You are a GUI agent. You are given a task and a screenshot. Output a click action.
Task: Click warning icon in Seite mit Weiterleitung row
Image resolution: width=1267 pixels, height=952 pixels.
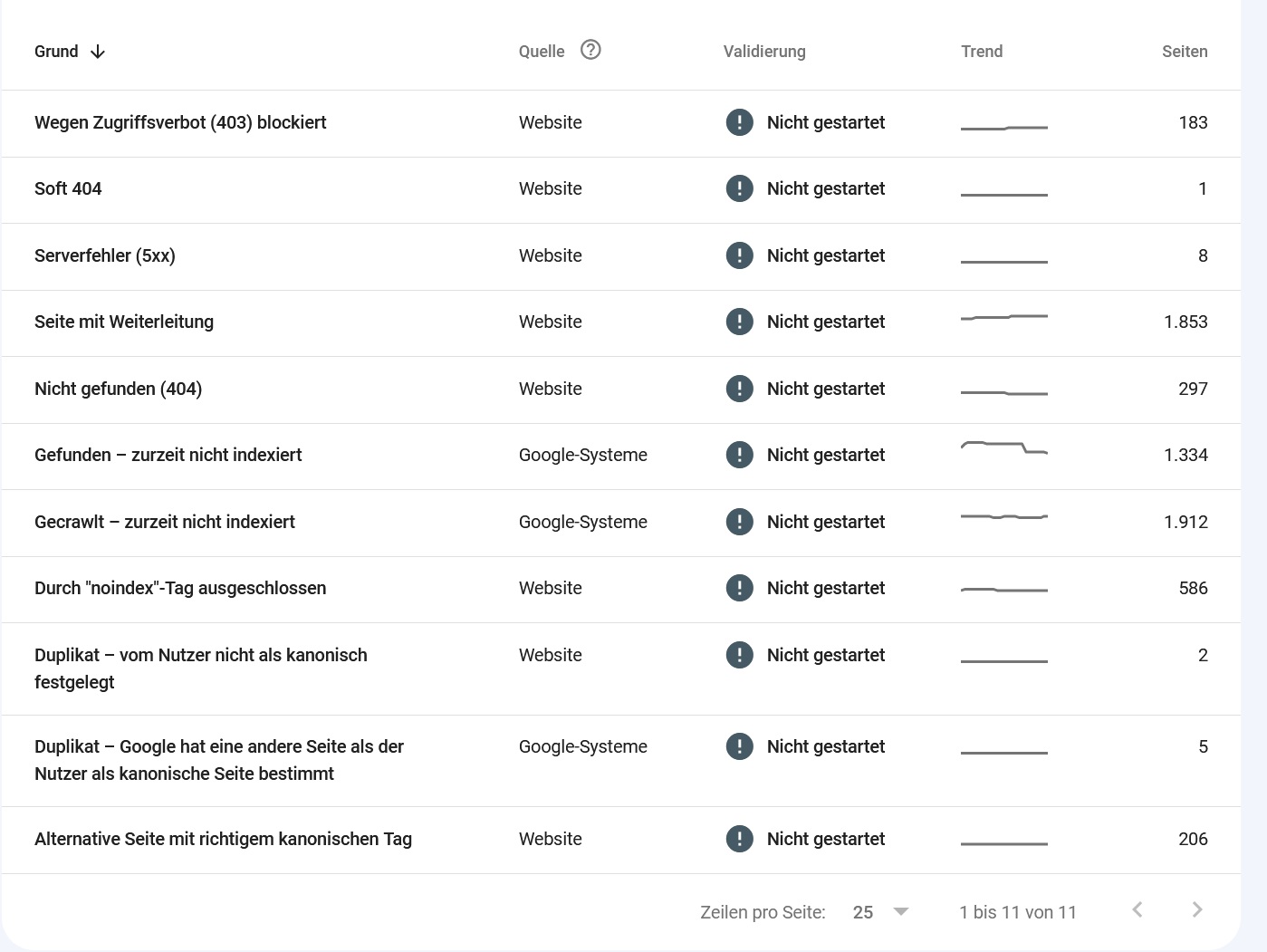[739, 322]
